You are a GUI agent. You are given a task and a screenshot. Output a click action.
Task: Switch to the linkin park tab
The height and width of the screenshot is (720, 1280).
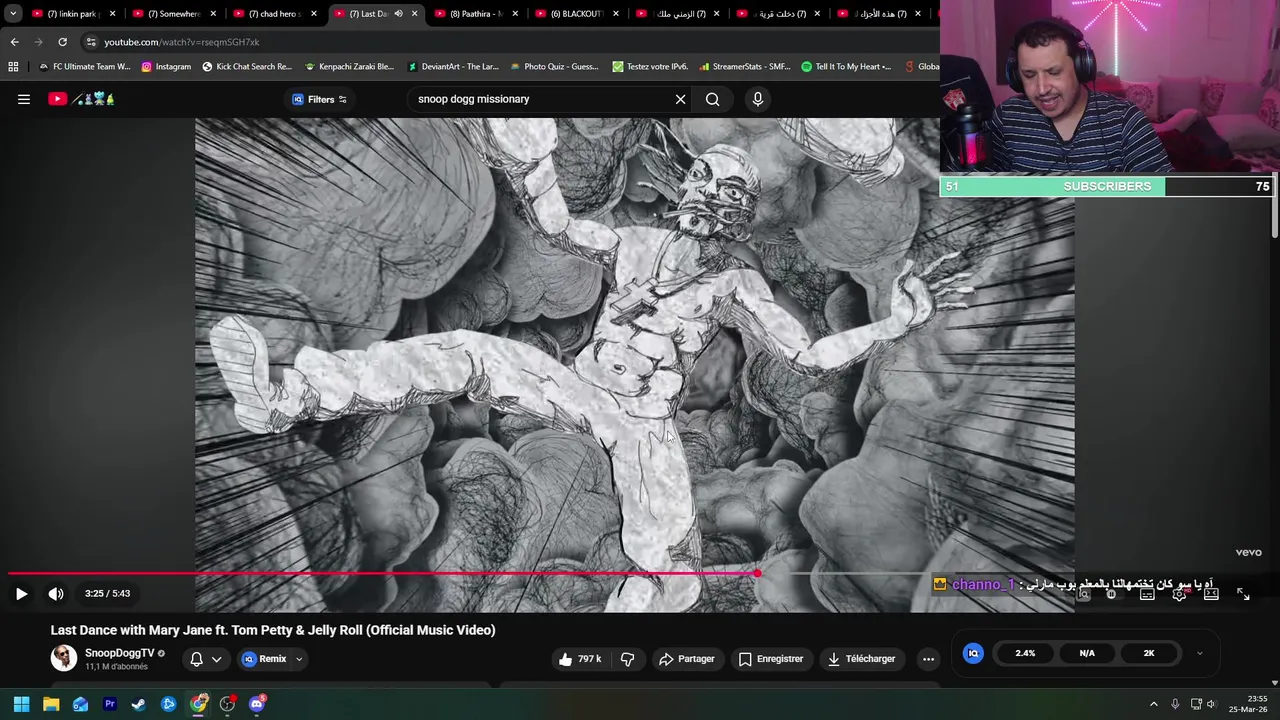[x=72, y=14]
